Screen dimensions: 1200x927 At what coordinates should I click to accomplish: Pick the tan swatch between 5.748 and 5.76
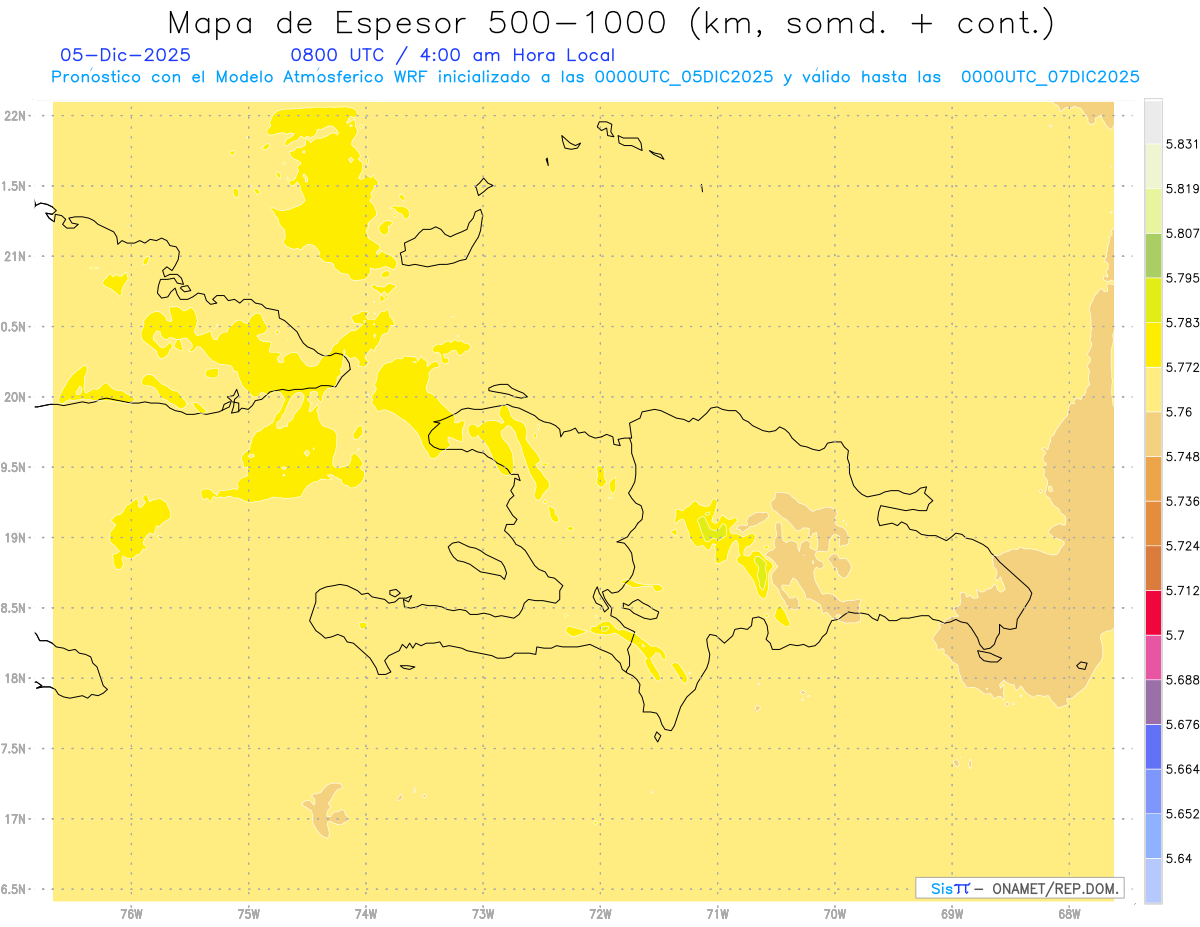tap(1153, 434)
